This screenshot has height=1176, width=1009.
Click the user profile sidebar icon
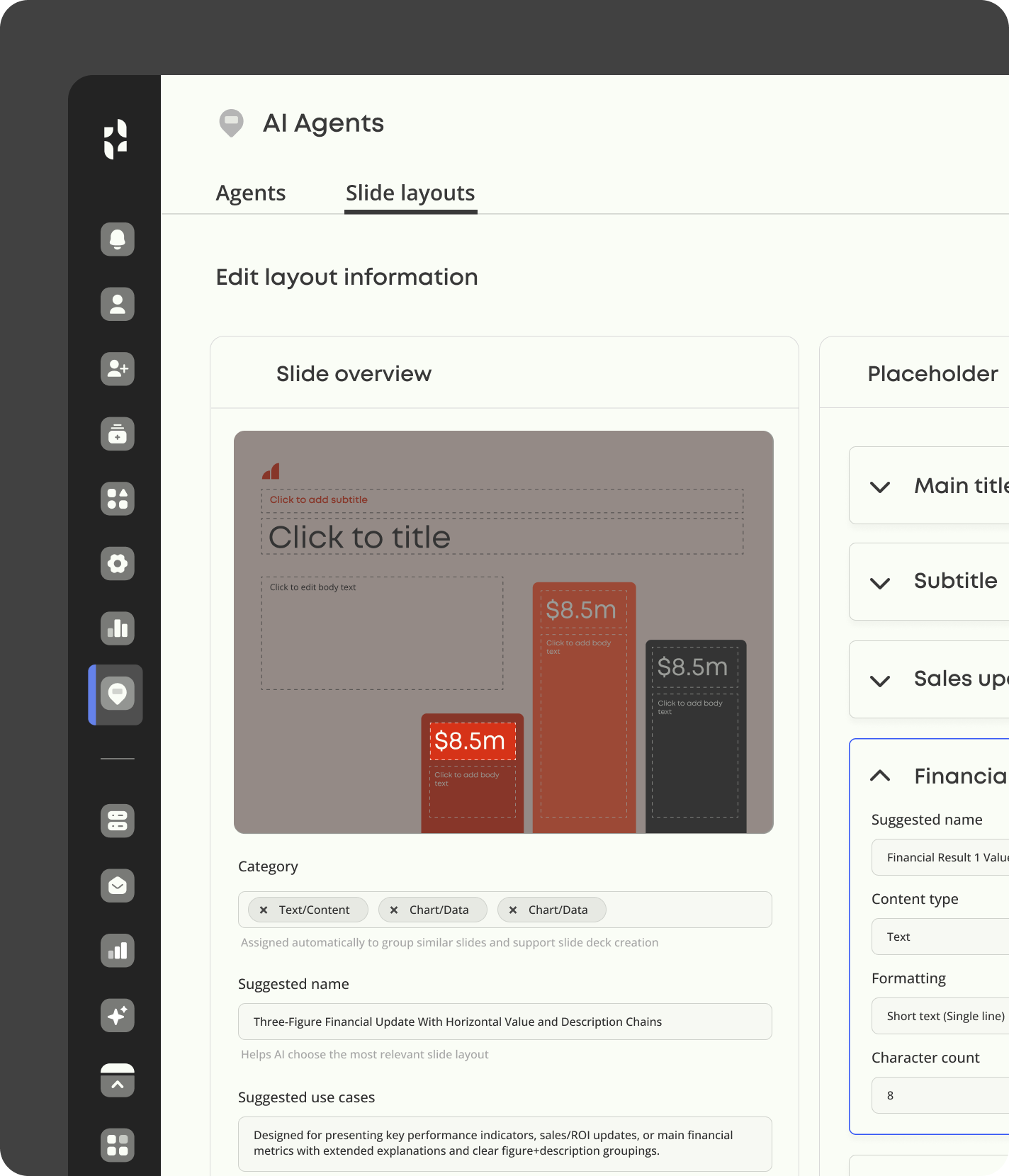[118, 304]
